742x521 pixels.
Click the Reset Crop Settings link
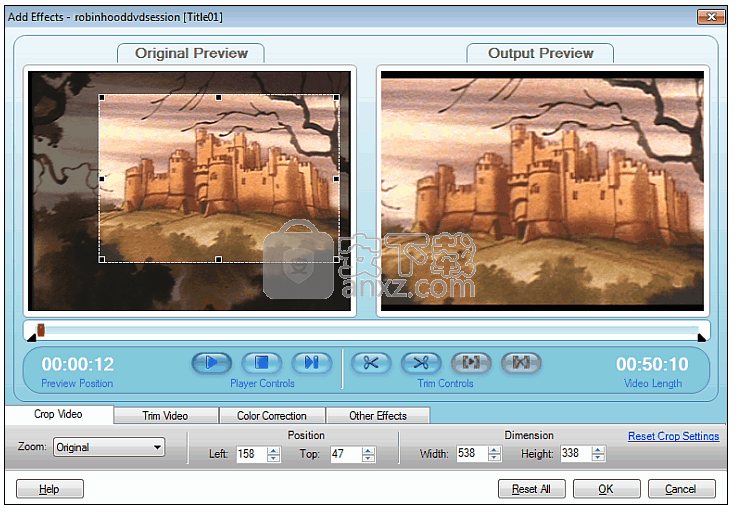673,436
